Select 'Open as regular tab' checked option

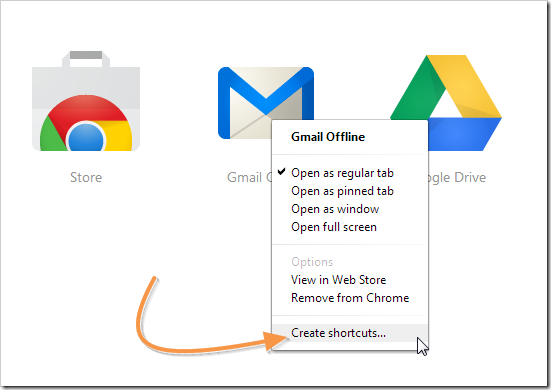click(x=350, y=173)
